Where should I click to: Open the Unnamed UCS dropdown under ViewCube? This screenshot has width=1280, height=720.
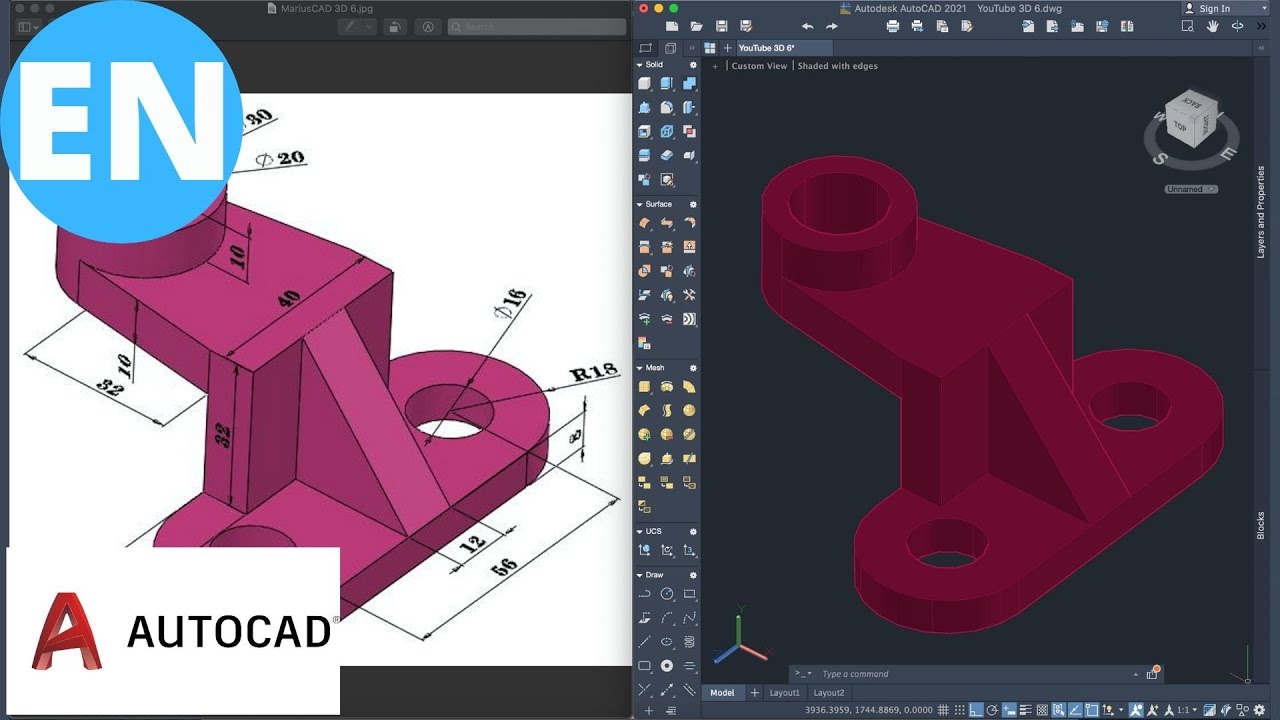(1191, 189)
